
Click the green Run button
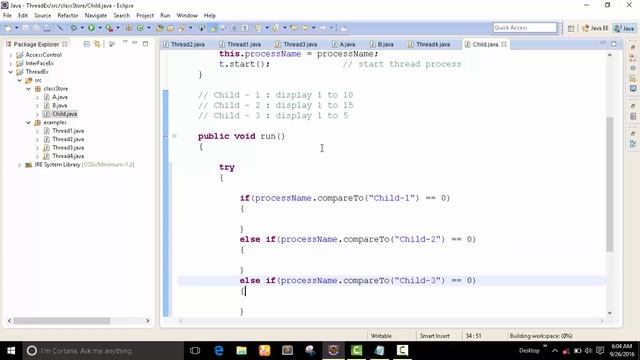(x=91, y=28)
